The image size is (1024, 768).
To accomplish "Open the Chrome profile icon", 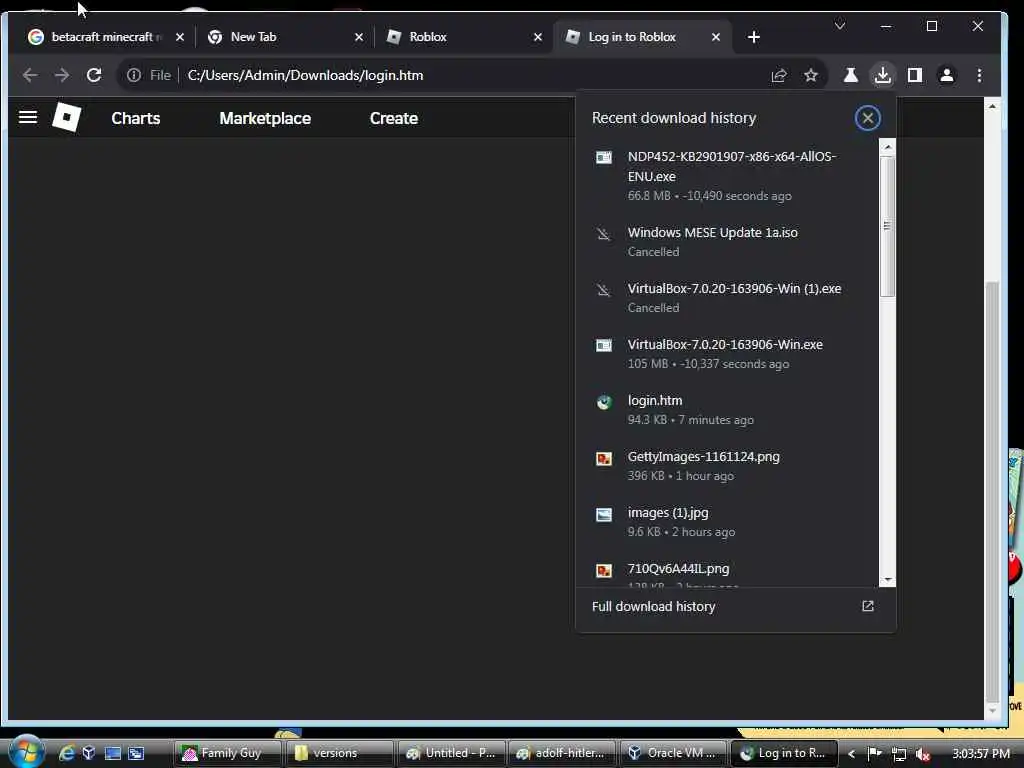I will [x=946, y=76].
